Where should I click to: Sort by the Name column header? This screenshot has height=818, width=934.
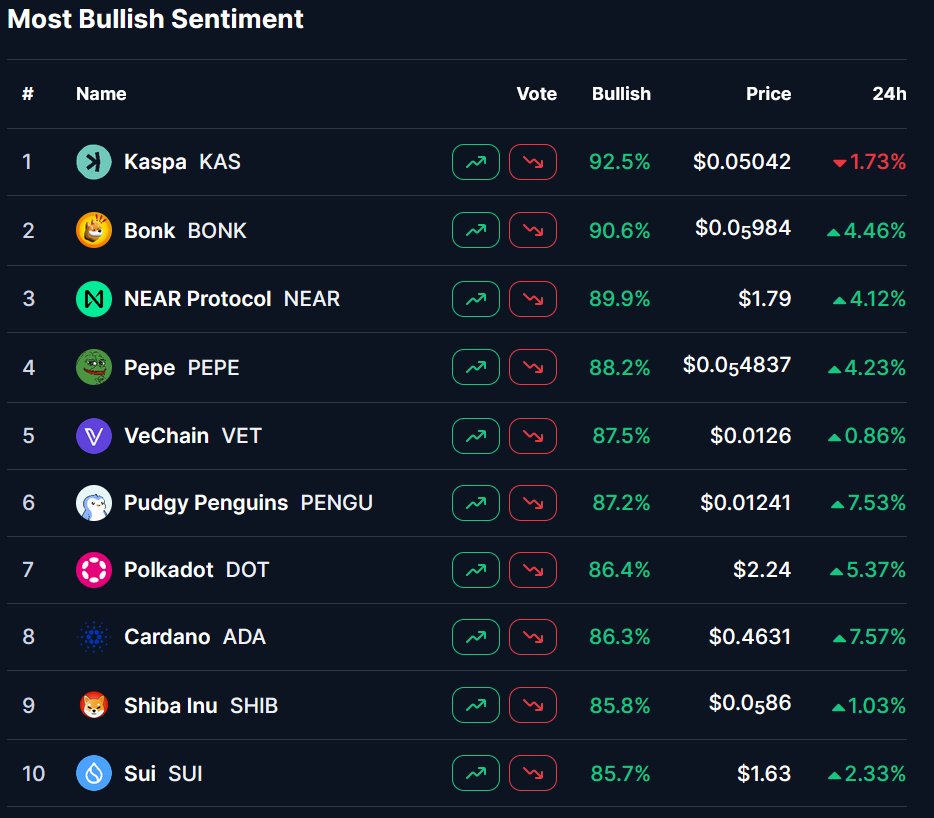coord(101,94)
